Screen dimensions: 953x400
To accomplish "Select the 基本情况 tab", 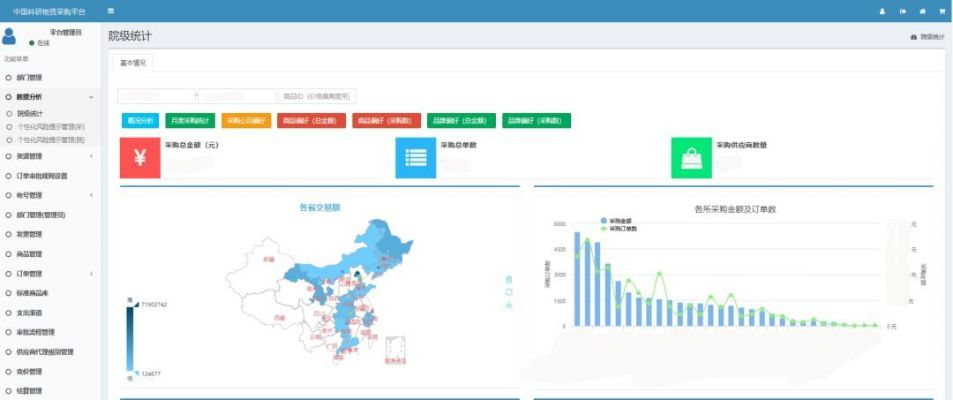I will (132, 62).
